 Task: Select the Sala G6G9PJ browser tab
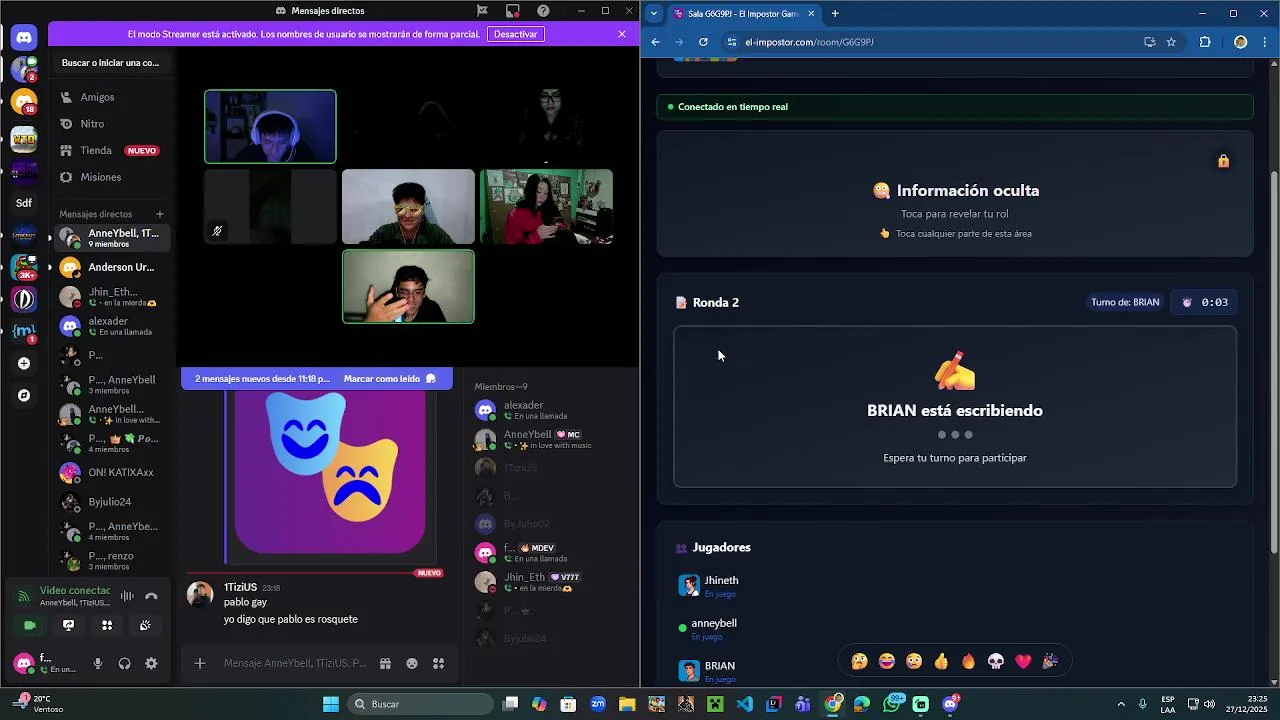pos(744,14)
